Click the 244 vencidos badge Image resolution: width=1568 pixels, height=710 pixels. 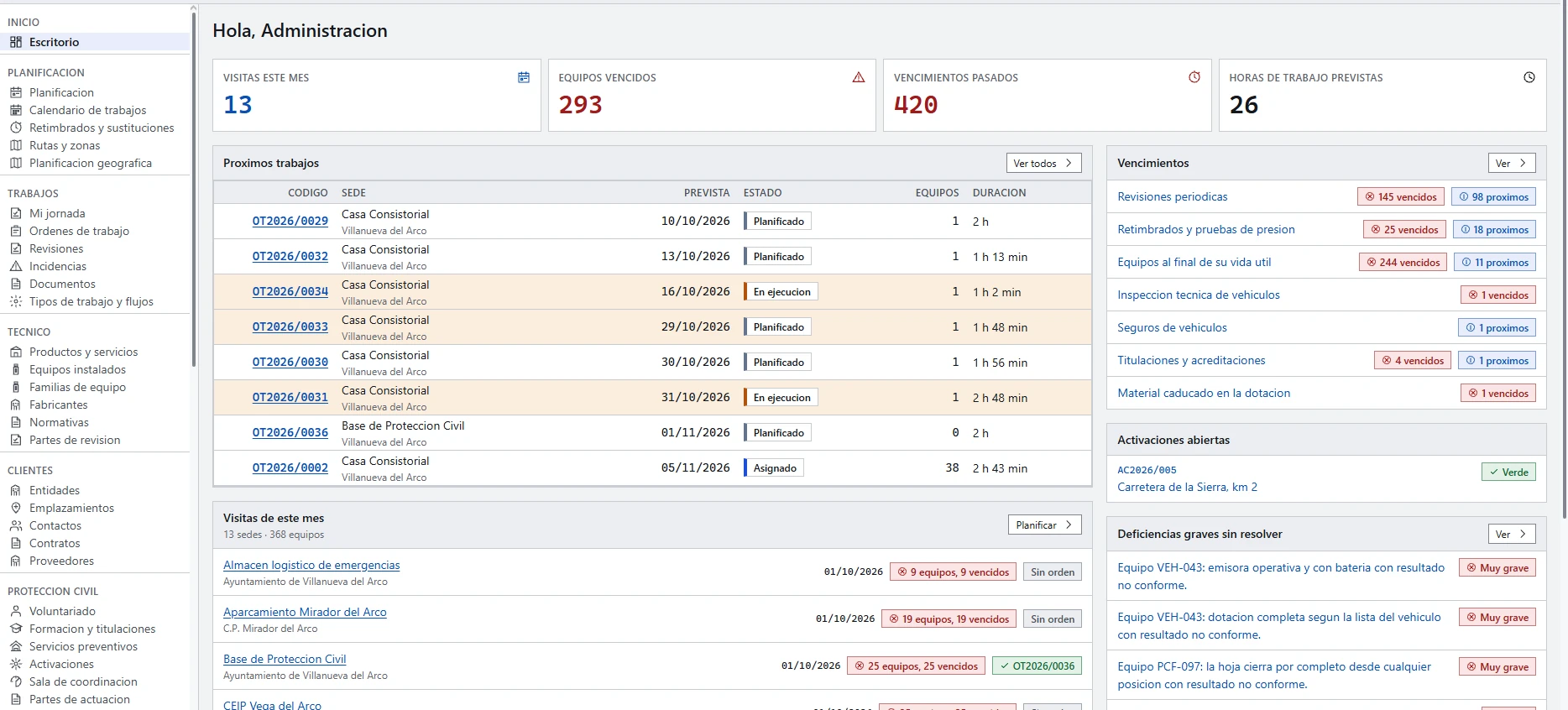1403,262
